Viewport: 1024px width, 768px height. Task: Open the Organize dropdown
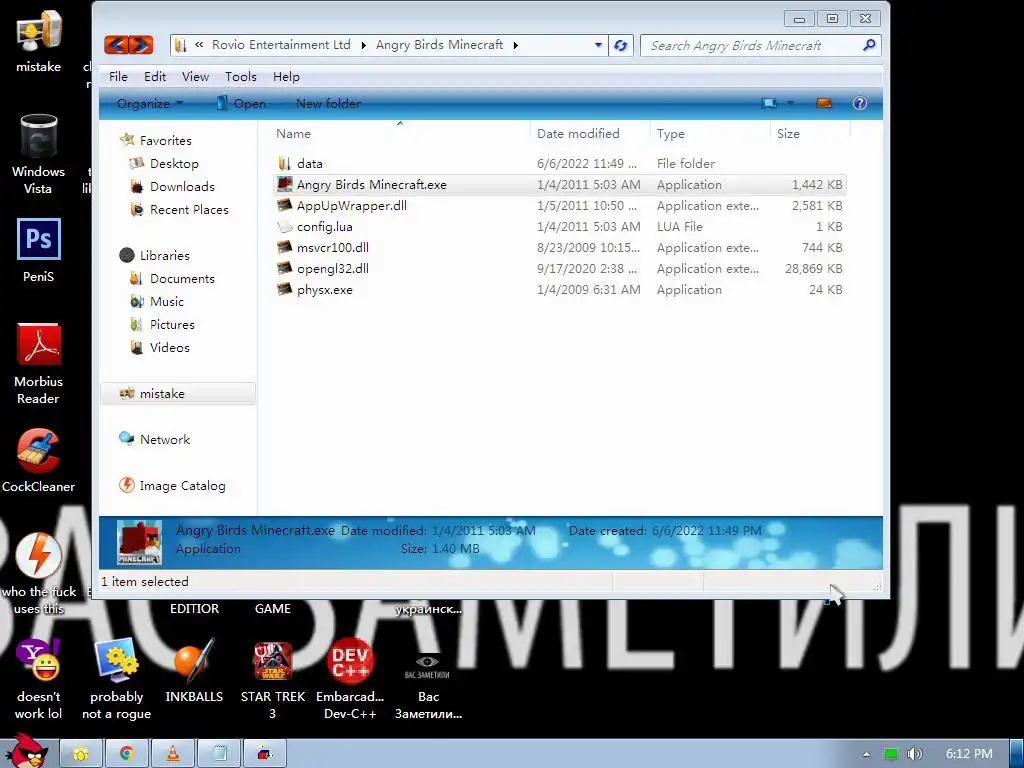coord(150,103)
